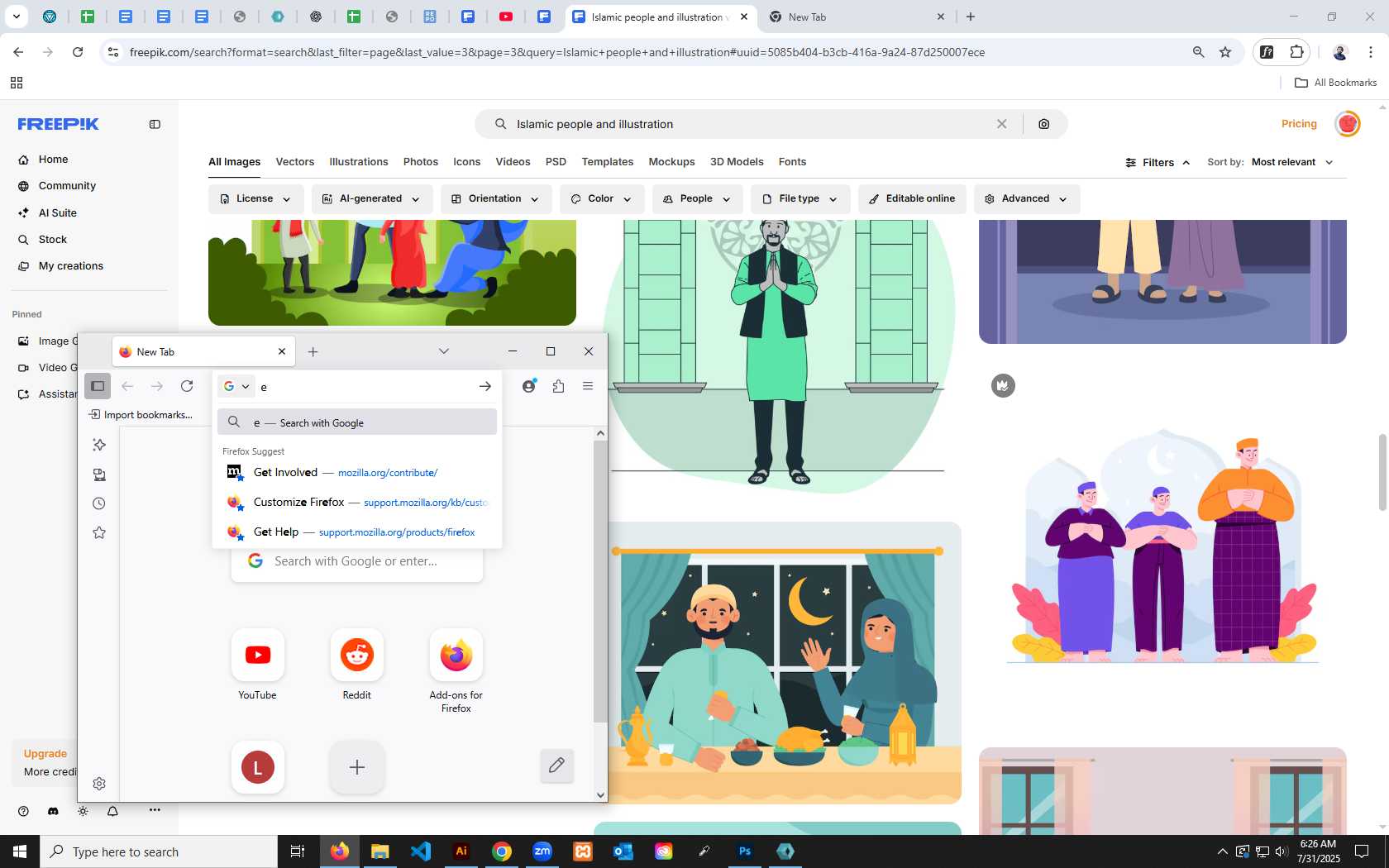Expand the Advanced filter dropdown
Image resolution: width=1389 pixels, height=868 pixels.
pos(1026,199)
